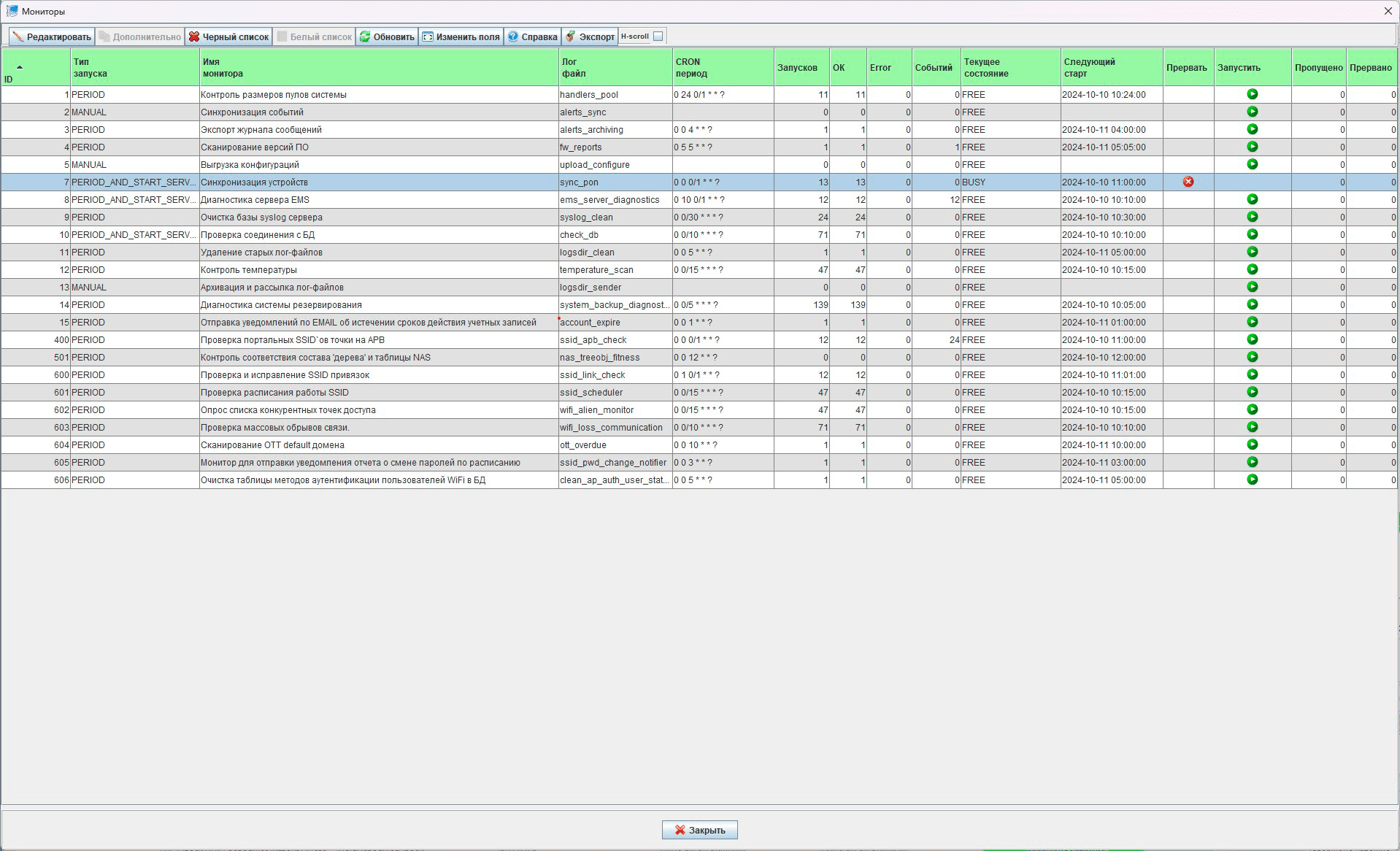
Task: Toggle the H-scroll checkbox
Action: coord(658,36)
